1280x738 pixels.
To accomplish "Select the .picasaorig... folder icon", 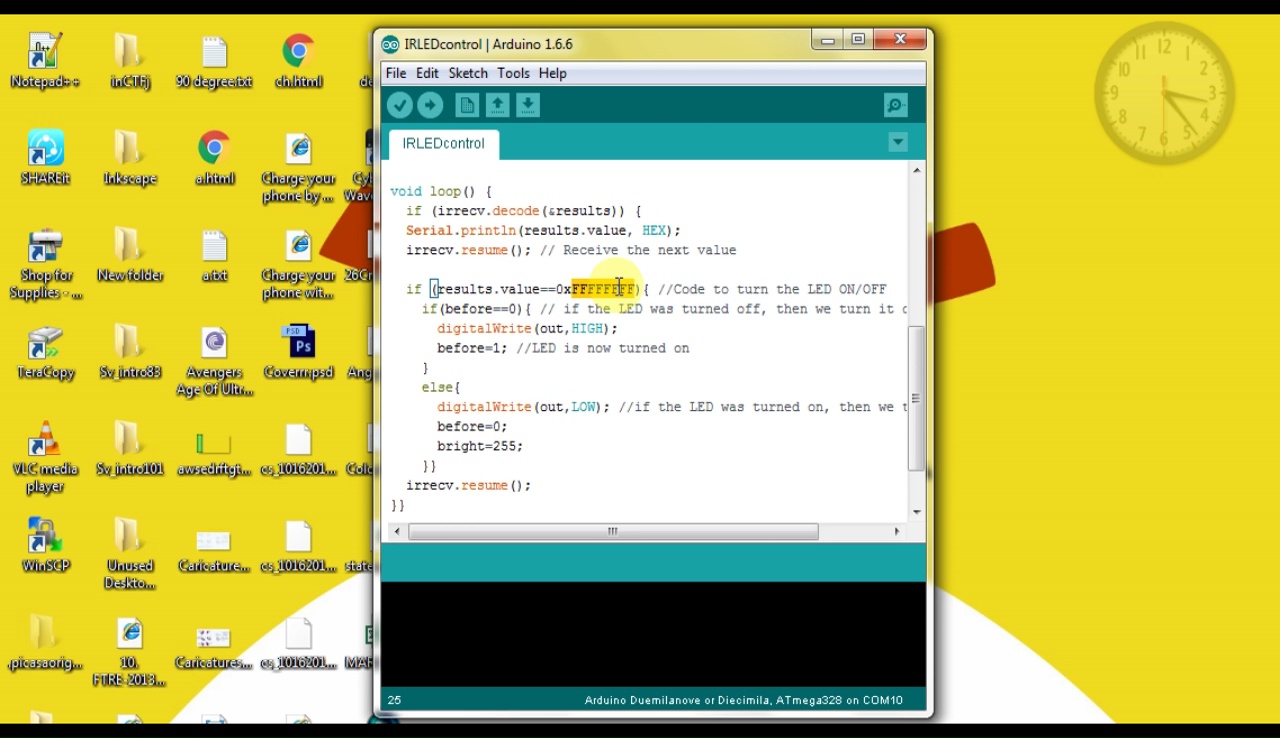I will (42, 643).
